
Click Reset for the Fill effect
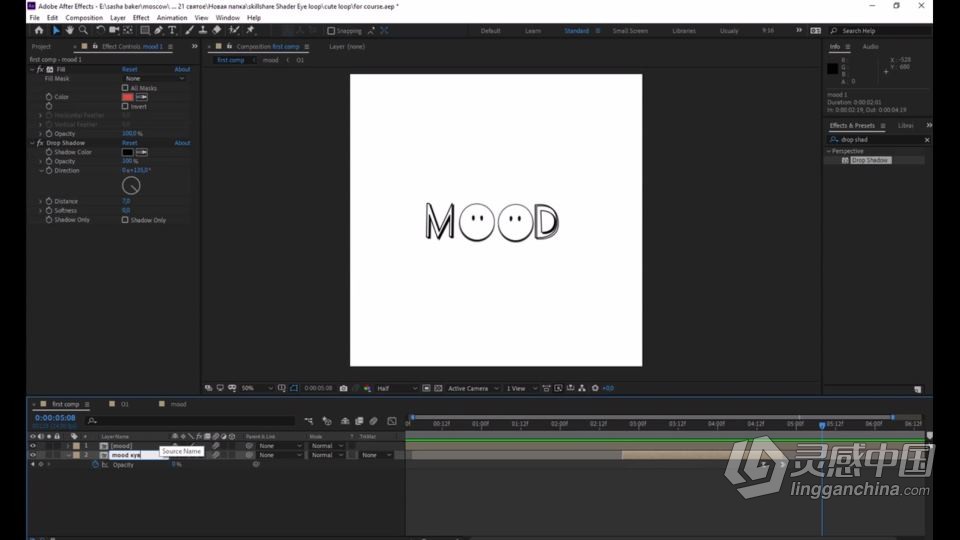click(x=130, y=69)
